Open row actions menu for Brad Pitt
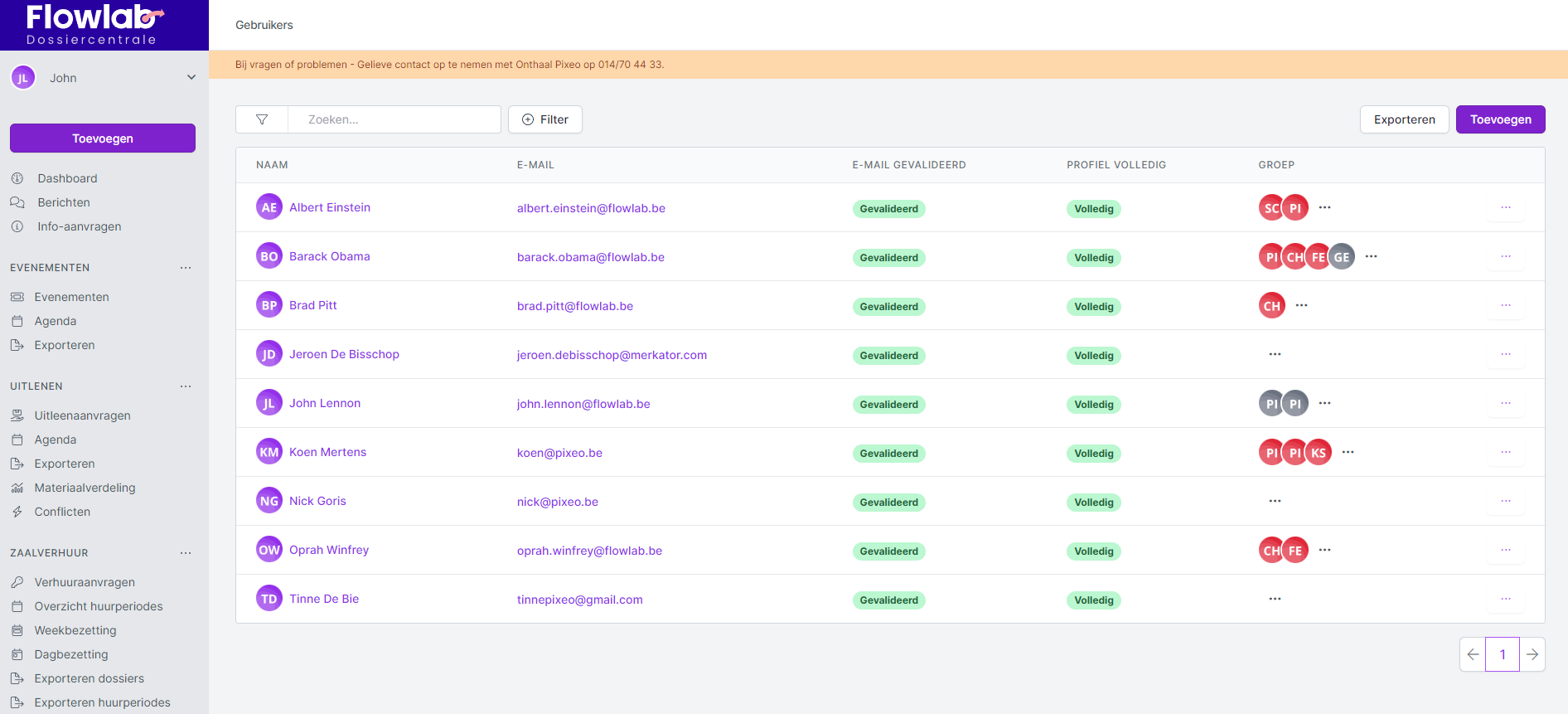Screen dimensions: 1568x714 (x=1505, y=305)
